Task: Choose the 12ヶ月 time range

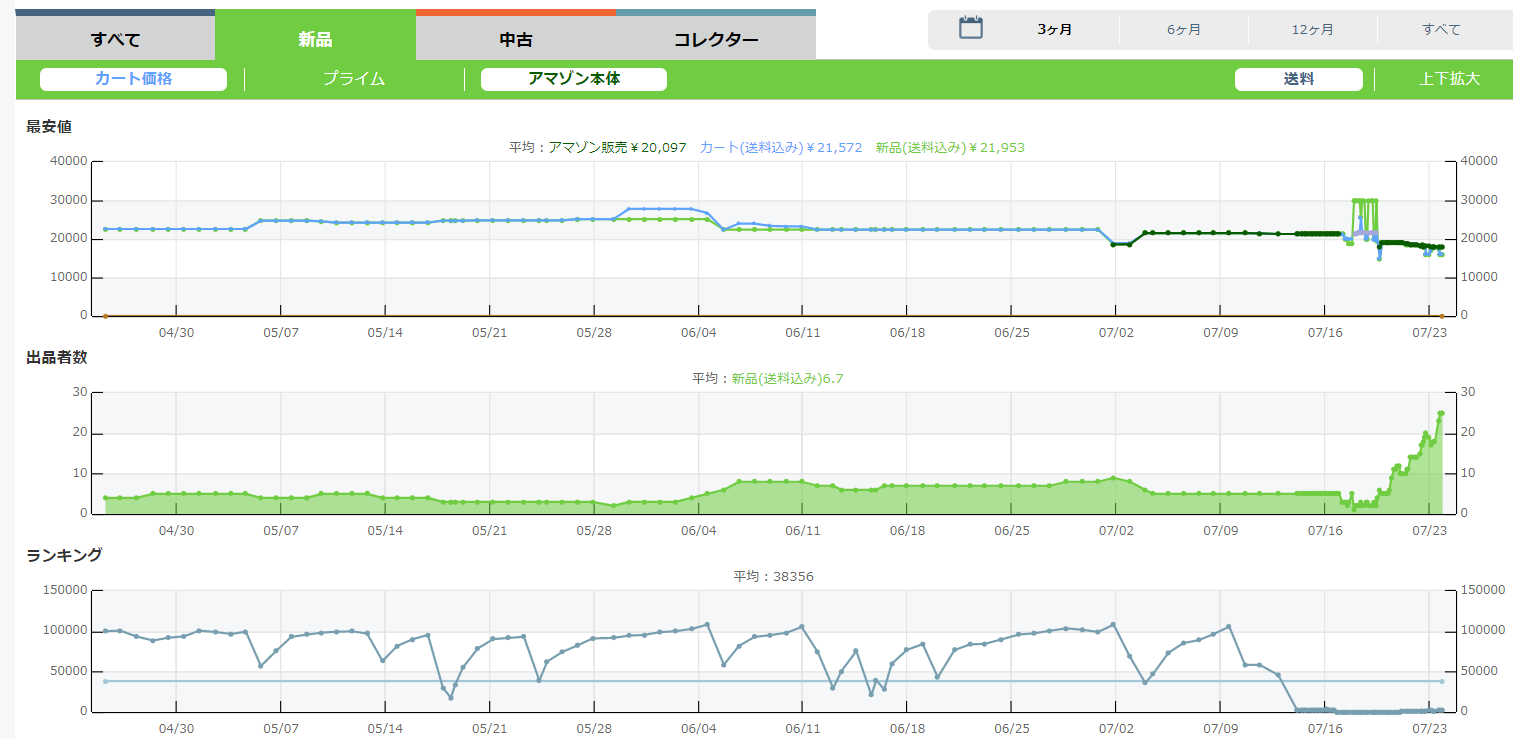Action: tap(1312, 29)
